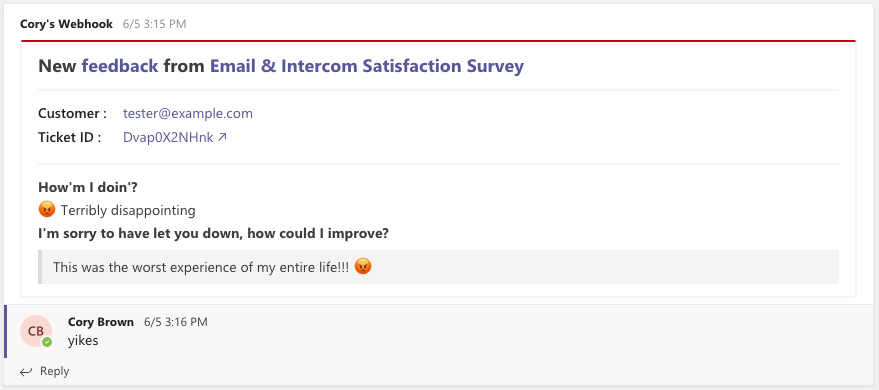Open Cory Brown's CB avatar
Screen dimensions: 879x390
point(36,331)
